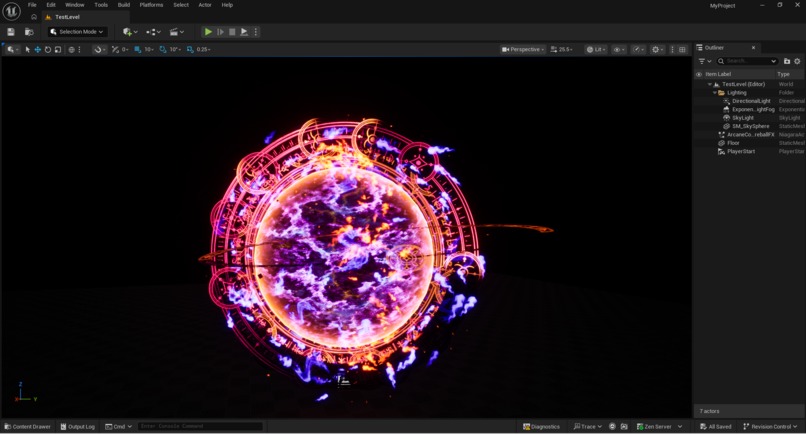Open the transform options three-dots icon

tap(79, 49)
